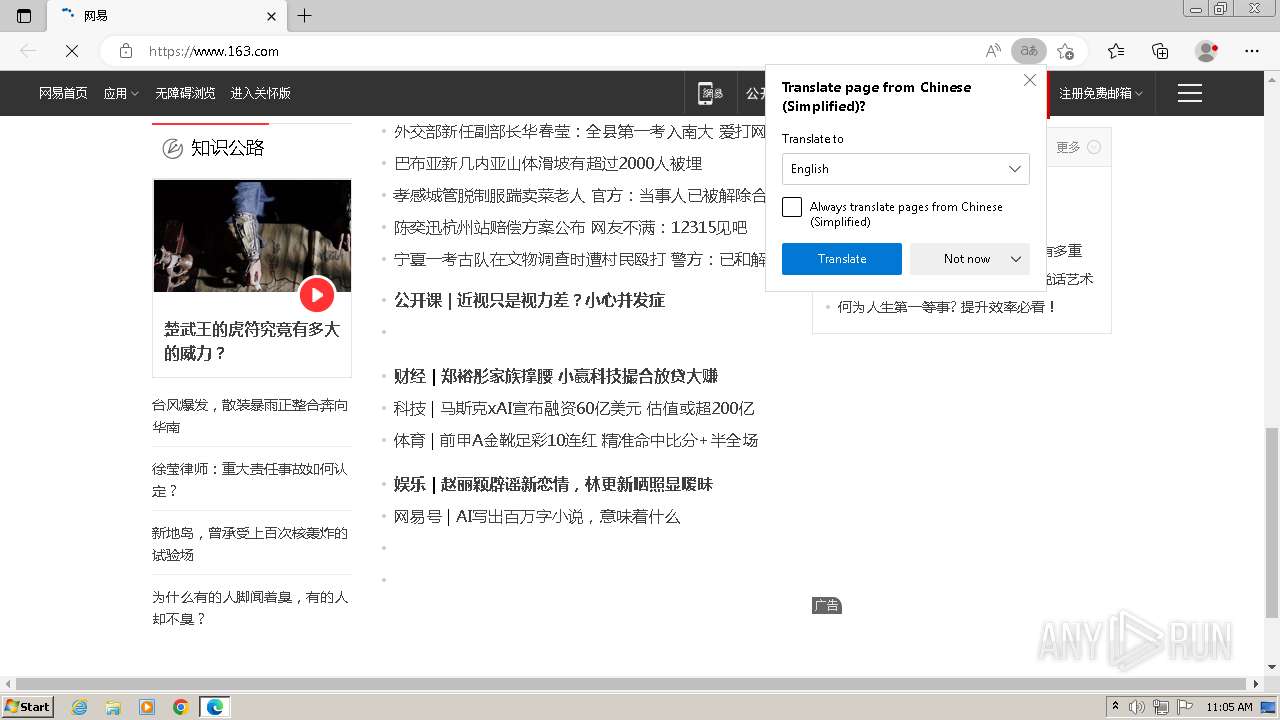Open 楚武王的虎符究竟有多大的威力 headline
1280x720 pixels.
coord(252,341)
